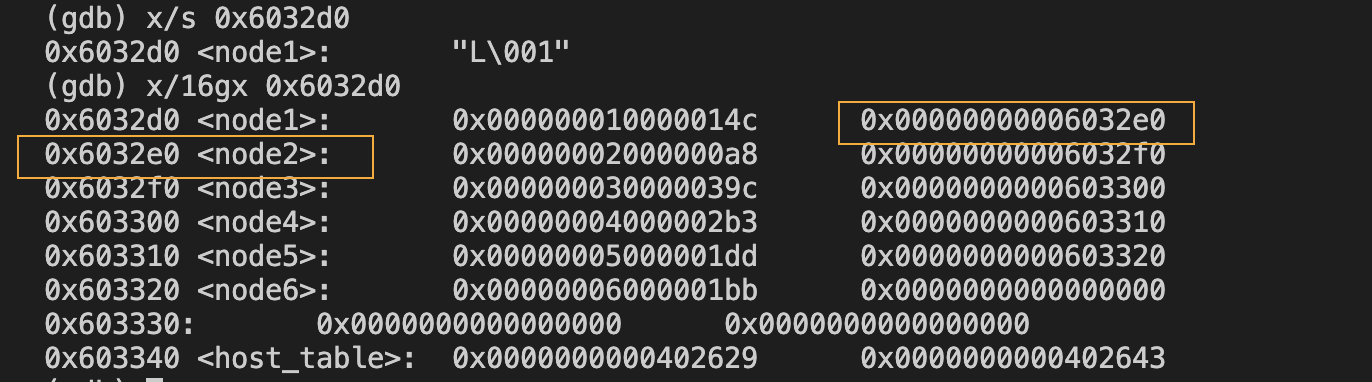Click the highlighted node2 address label
Viewport: 1372px width, 382px height.
pos(188,156)
